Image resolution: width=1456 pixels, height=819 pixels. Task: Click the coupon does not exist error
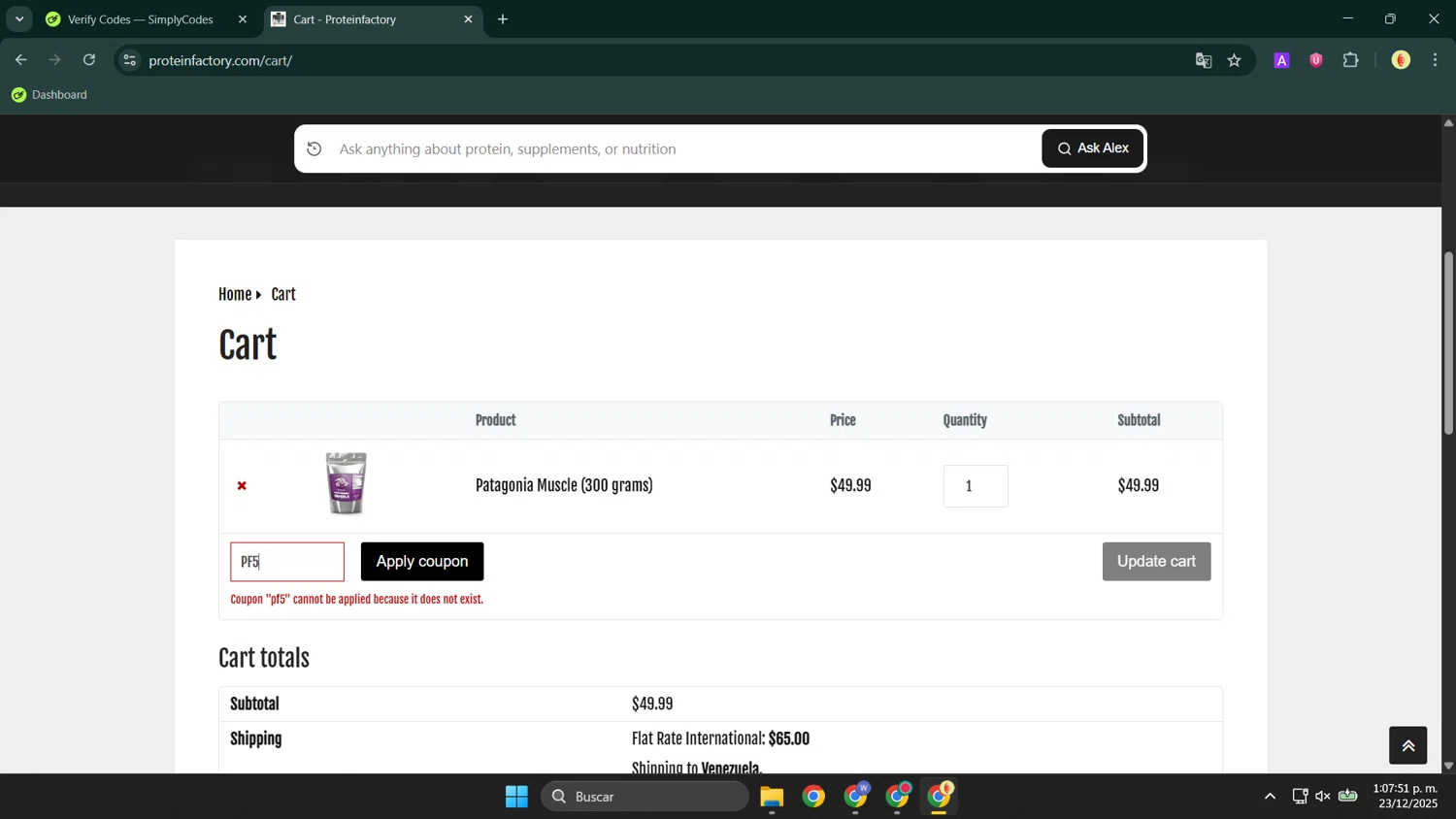pos(356,600)
